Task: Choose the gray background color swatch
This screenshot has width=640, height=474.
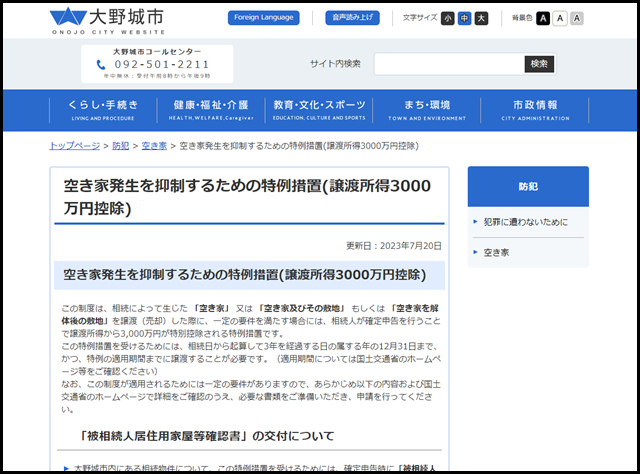Action: pos(577,18)
